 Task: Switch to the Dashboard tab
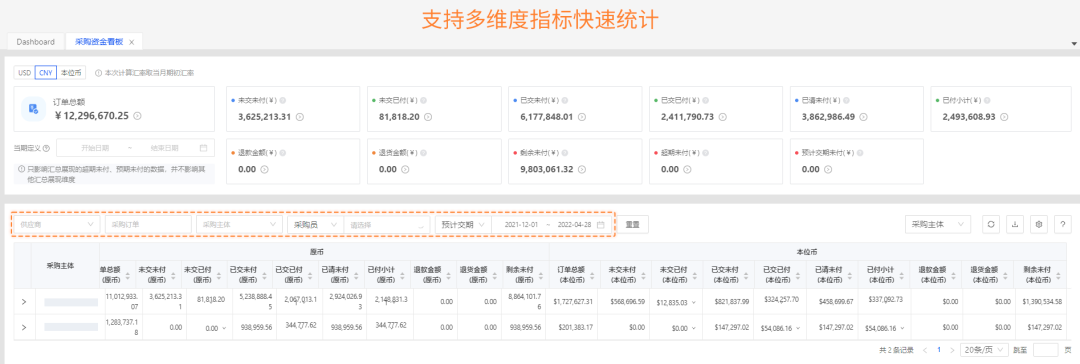click(35, 42)
